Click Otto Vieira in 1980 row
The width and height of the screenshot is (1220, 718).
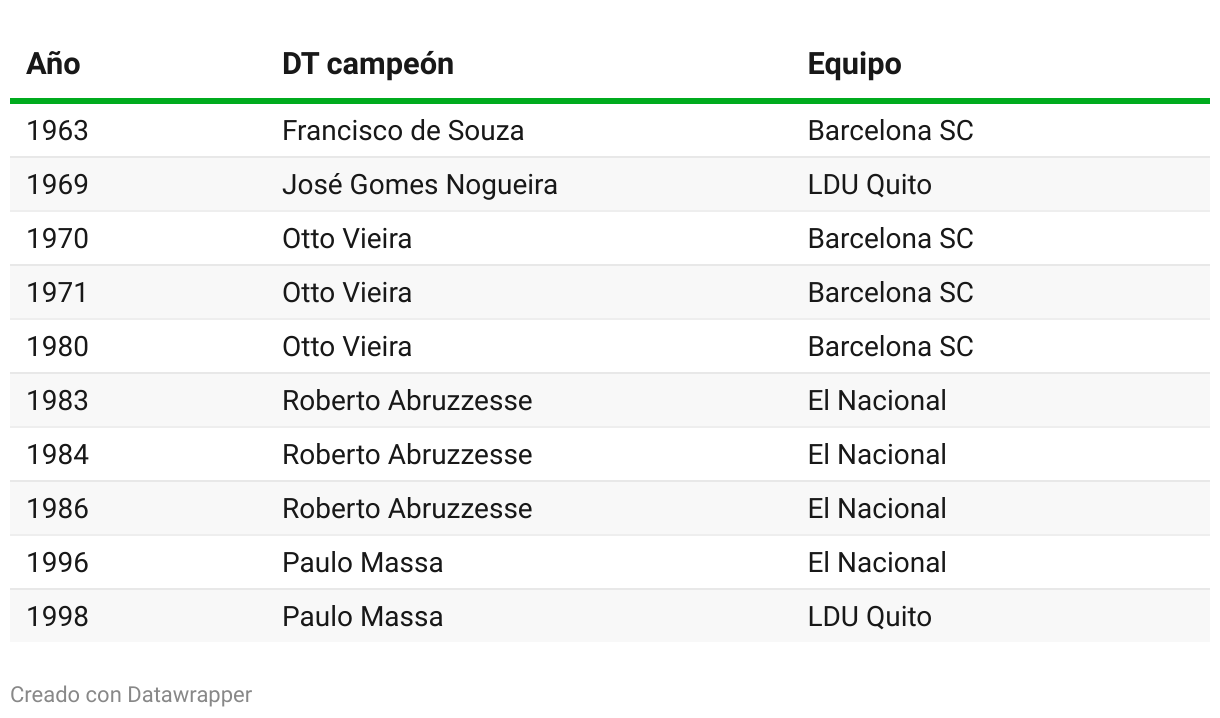point(347,347)
